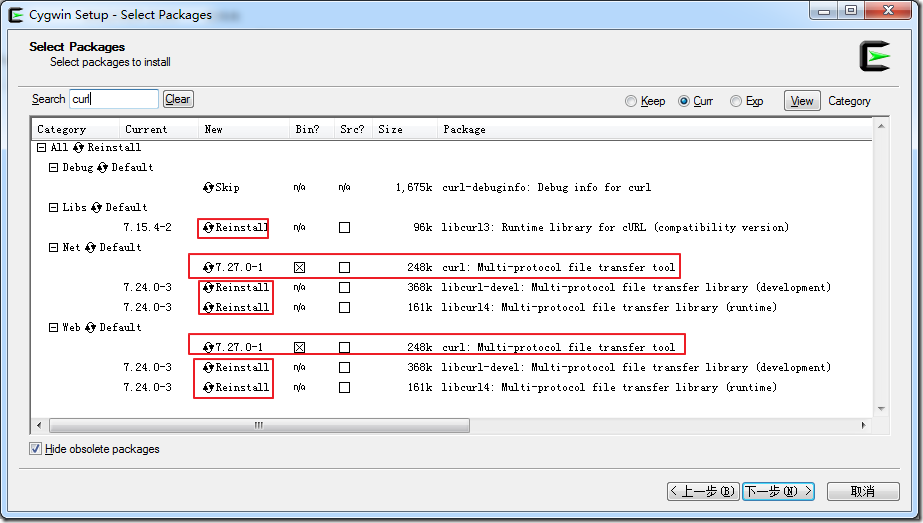The image size is (923, 523).
Task: Click the cycle icon beside Net Default
Action: 90,247
